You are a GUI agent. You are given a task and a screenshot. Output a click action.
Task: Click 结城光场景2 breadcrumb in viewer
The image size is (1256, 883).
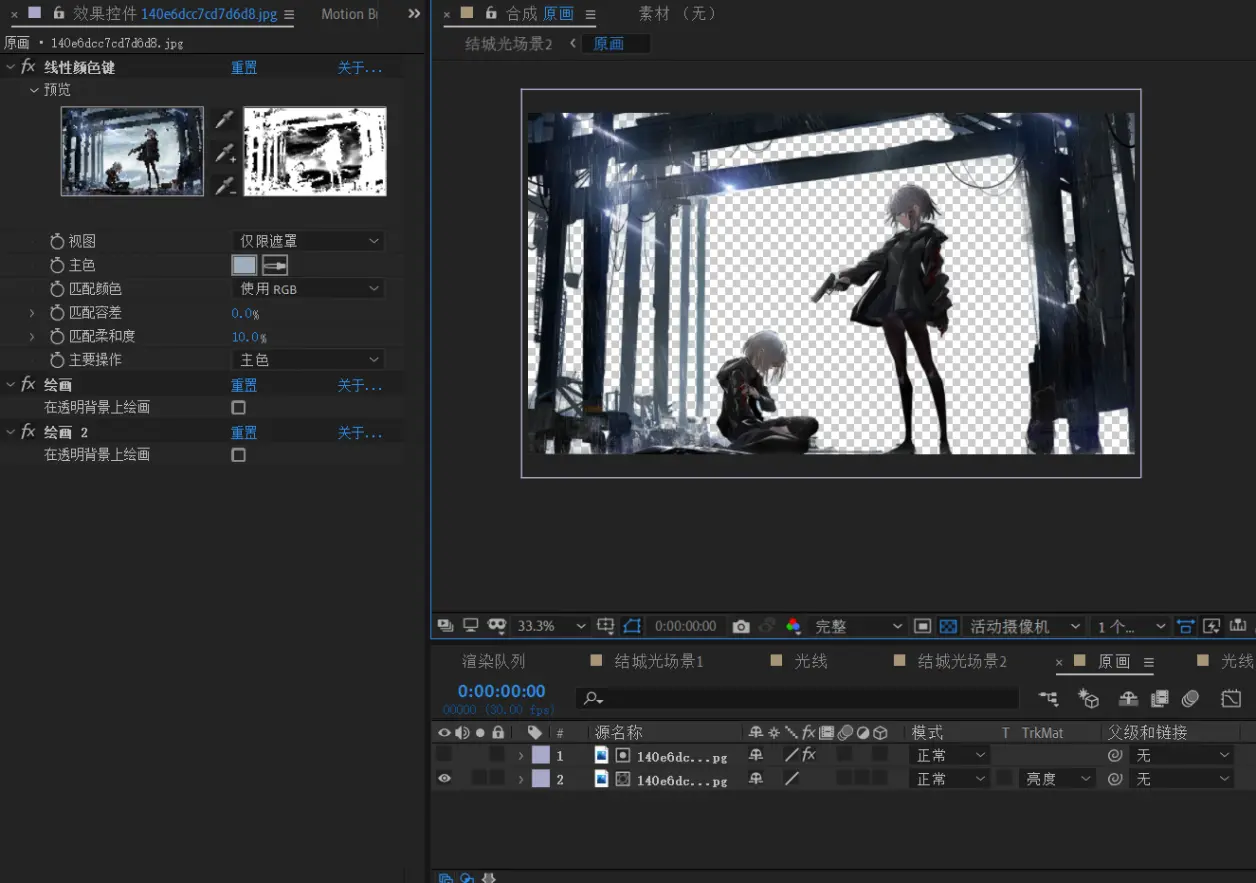(509, 44)
